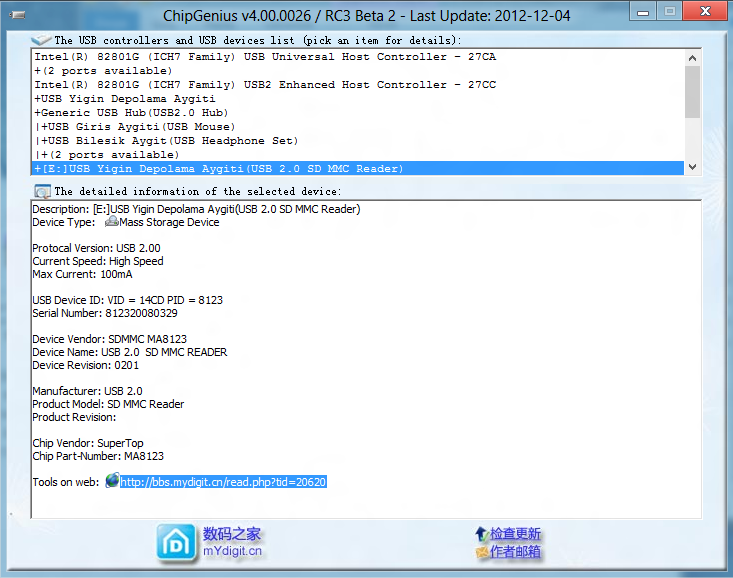This screenshot has height=578, width=733.
Task: Click the 'Device Revision: 0201' line
Action: point(86,365)
